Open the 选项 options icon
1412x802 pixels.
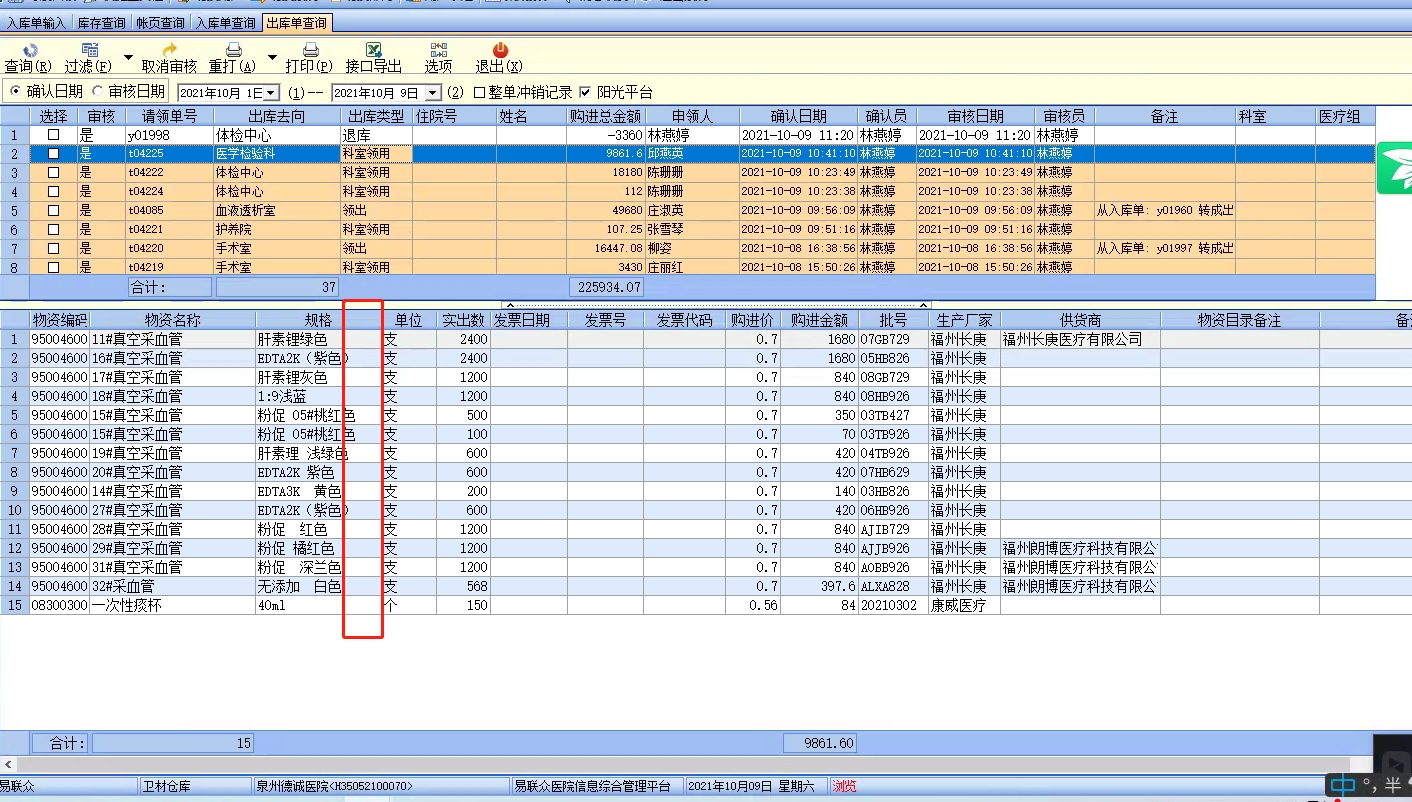click(x=438, y=50)
